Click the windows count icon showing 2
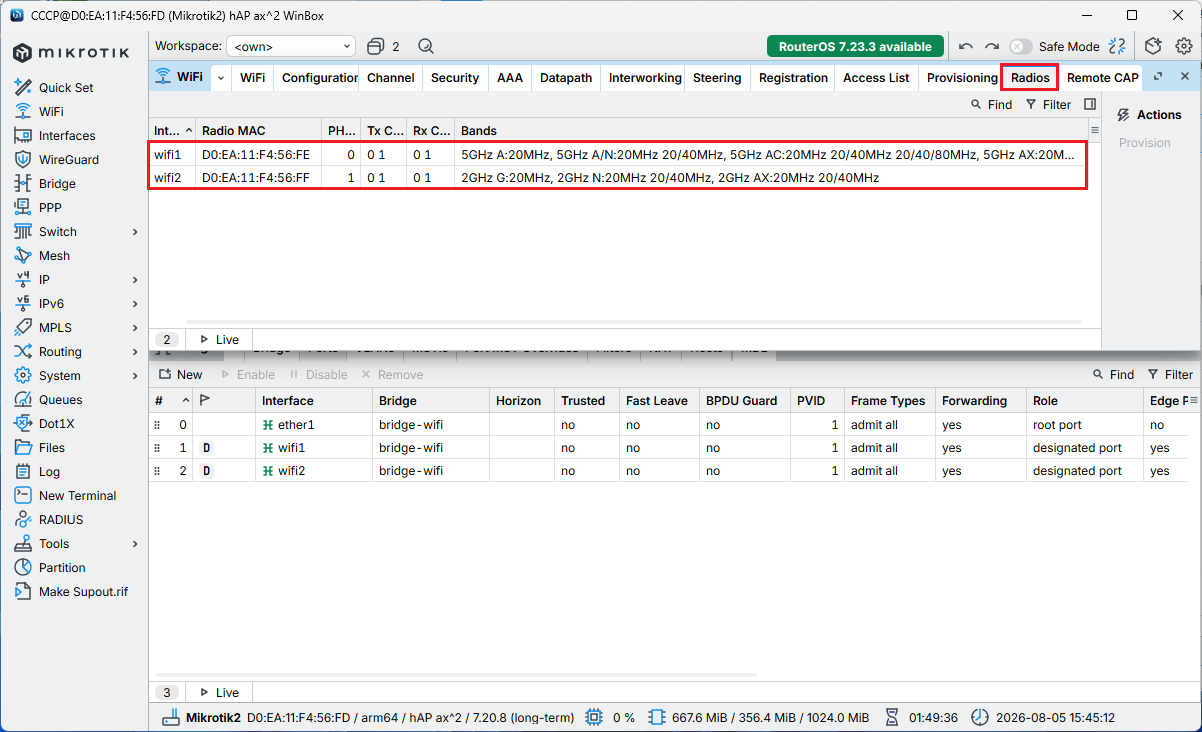 (x=383, y=46)
